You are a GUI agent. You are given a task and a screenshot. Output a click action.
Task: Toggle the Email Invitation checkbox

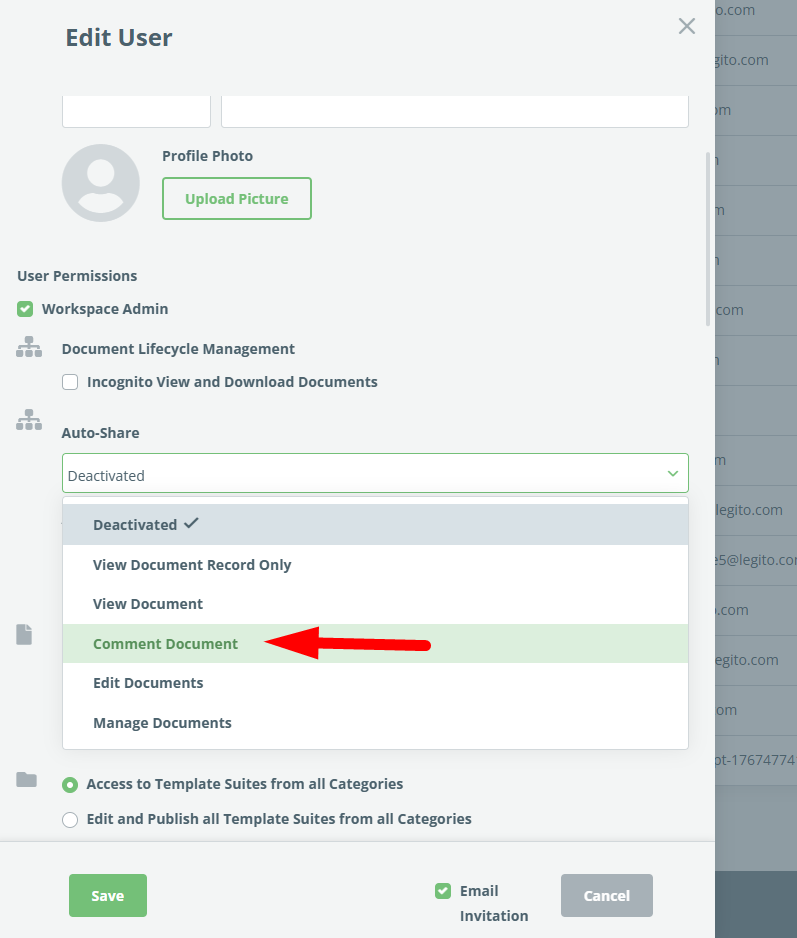click(443, 891)
